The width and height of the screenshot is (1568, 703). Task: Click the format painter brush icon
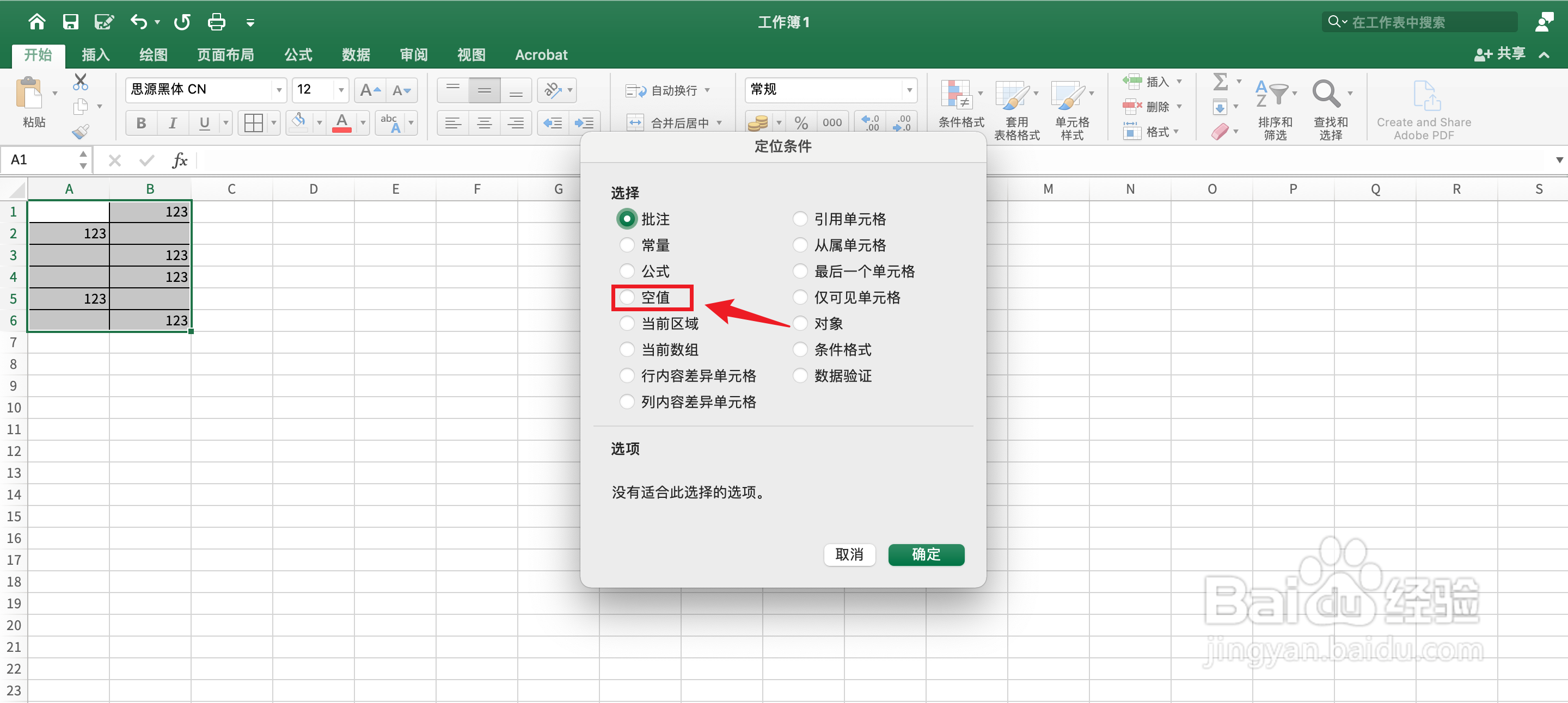click(x=81, y=131)
